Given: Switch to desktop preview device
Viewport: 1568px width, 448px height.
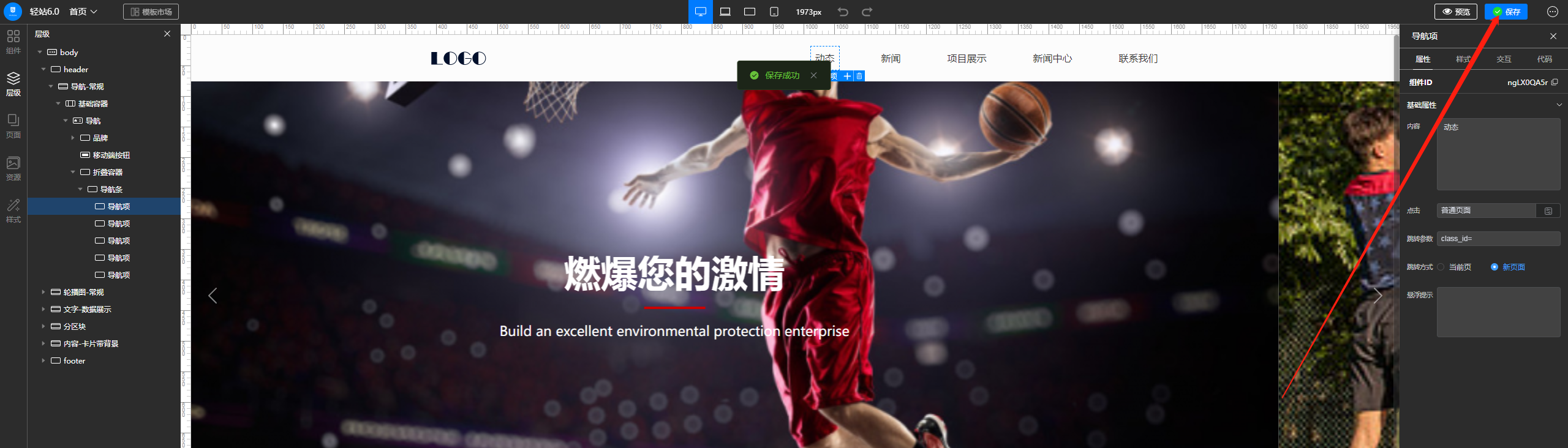Looking at the screenshot, I should (x=701, y=12).
